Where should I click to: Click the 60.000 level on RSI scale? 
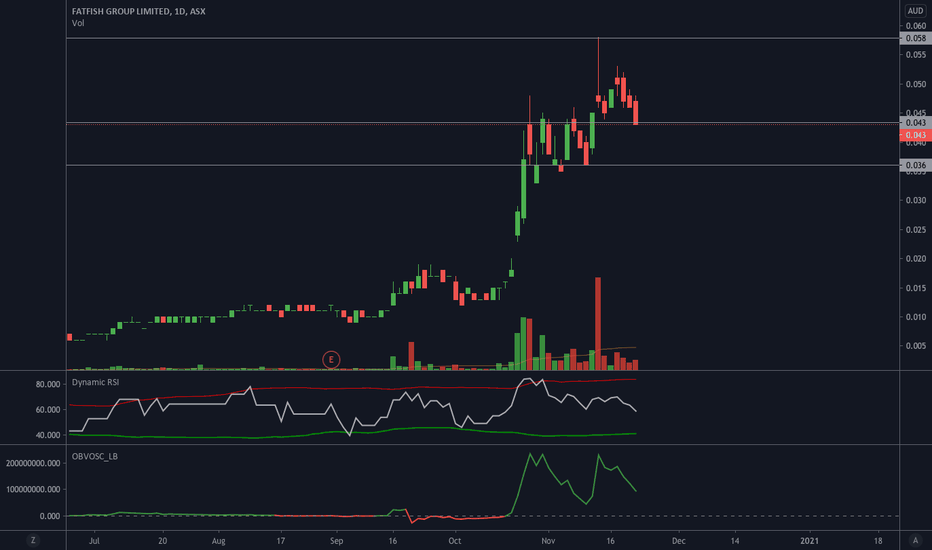pyautogui.click(x=48, y=410)
